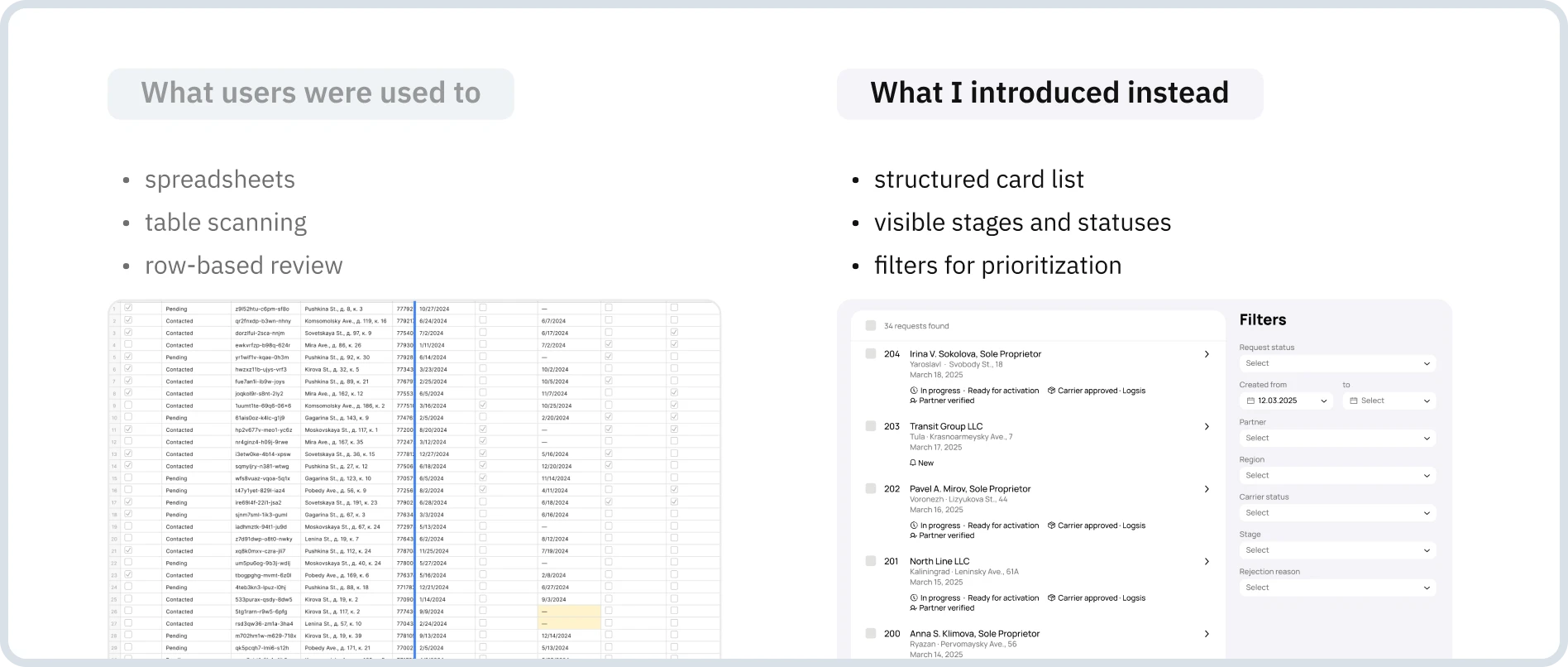Click the Carrier approved icon on request 202
Viewport: 1568px width, 667px height.
coord(1051,525)
